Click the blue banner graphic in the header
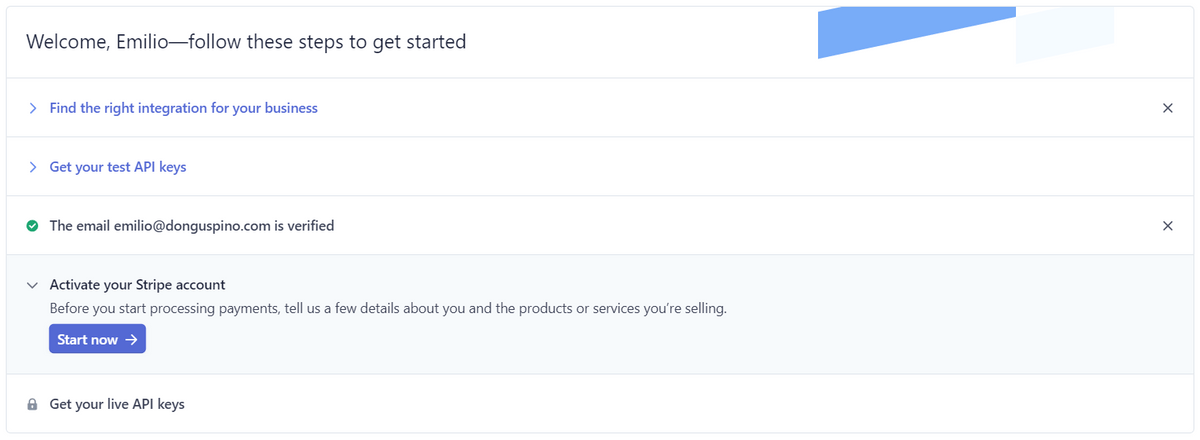Viewport: 1200px width, 440px height. 915,32
